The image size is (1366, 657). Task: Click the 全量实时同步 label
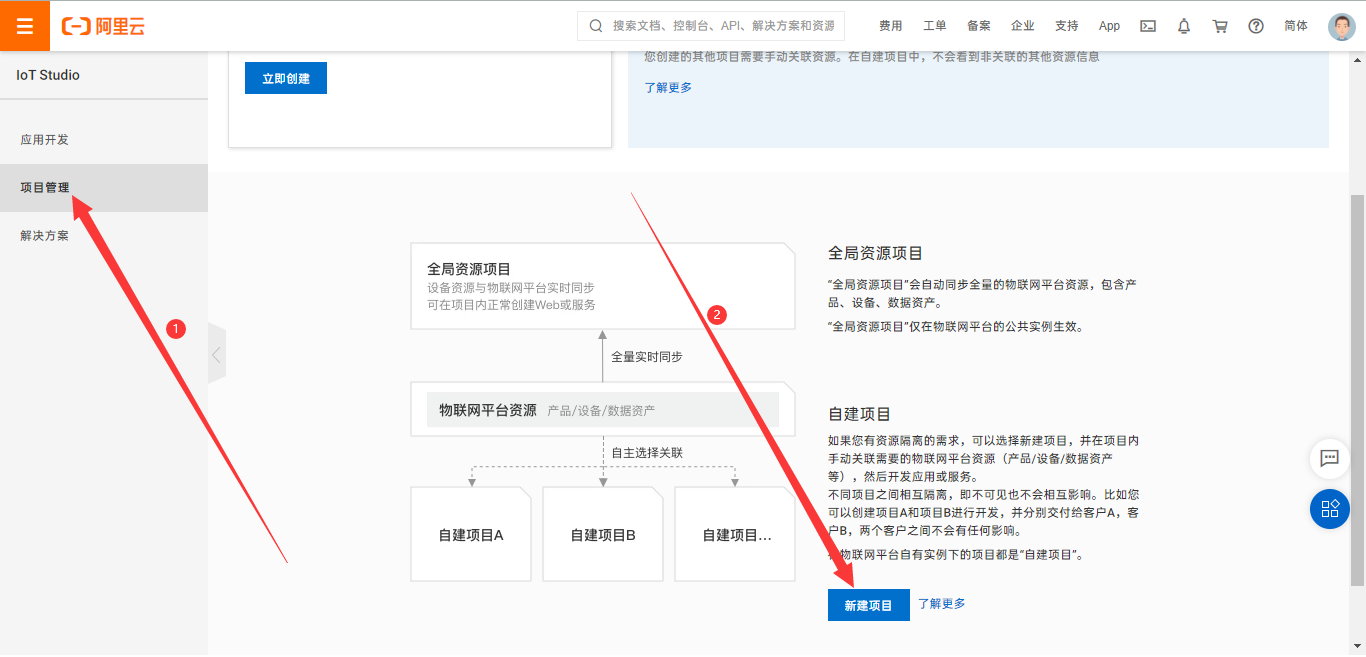[x=647, y=357]
